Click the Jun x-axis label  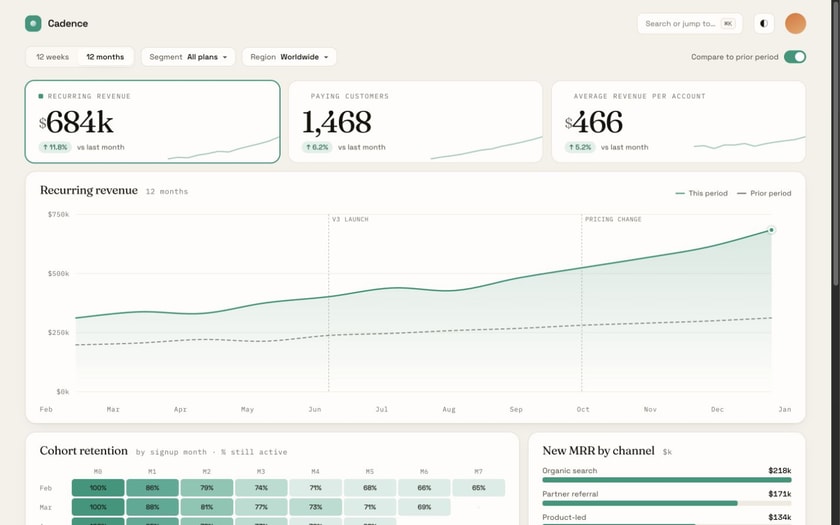pyautogui.click(x=314, y=409)
